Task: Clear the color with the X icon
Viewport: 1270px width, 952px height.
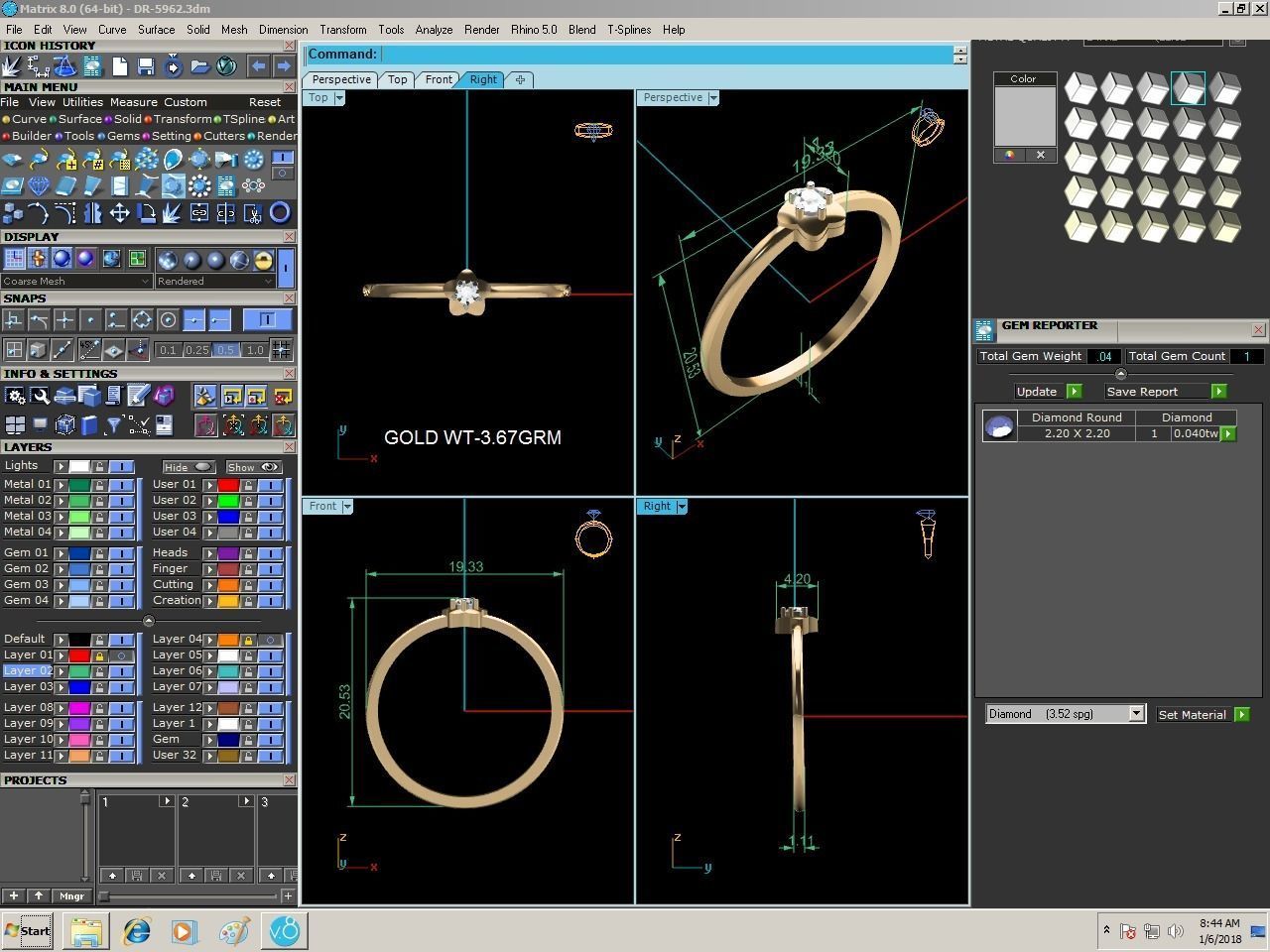Action: 1041,155
